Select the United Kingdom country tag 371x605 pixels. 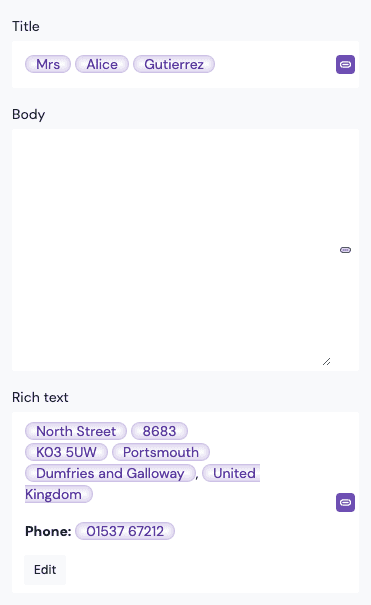(x=231, y=473)
